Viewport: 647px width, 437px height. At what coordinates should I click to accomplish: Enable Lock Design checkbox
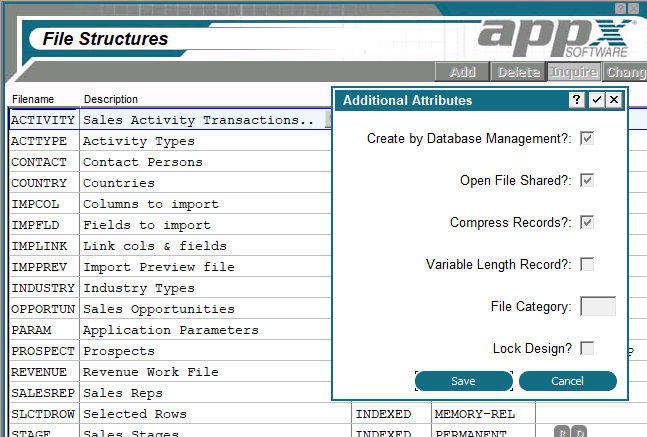tap(587, 348)
